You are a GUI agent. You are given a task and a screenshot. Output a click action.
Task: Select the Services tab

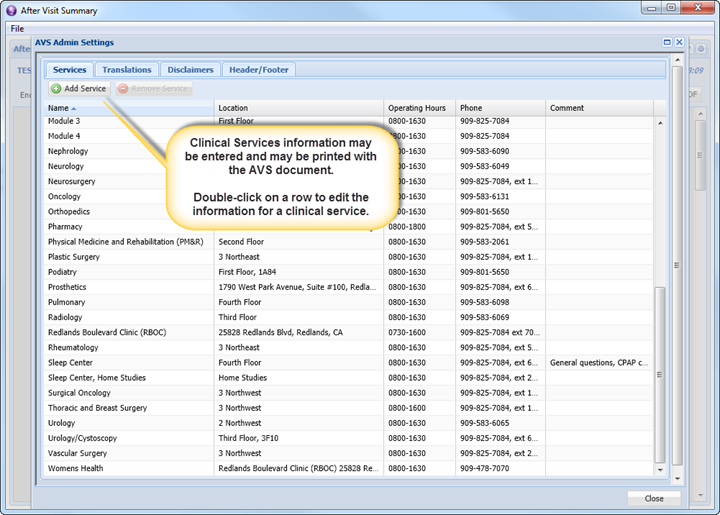click(x=69, y=70)
